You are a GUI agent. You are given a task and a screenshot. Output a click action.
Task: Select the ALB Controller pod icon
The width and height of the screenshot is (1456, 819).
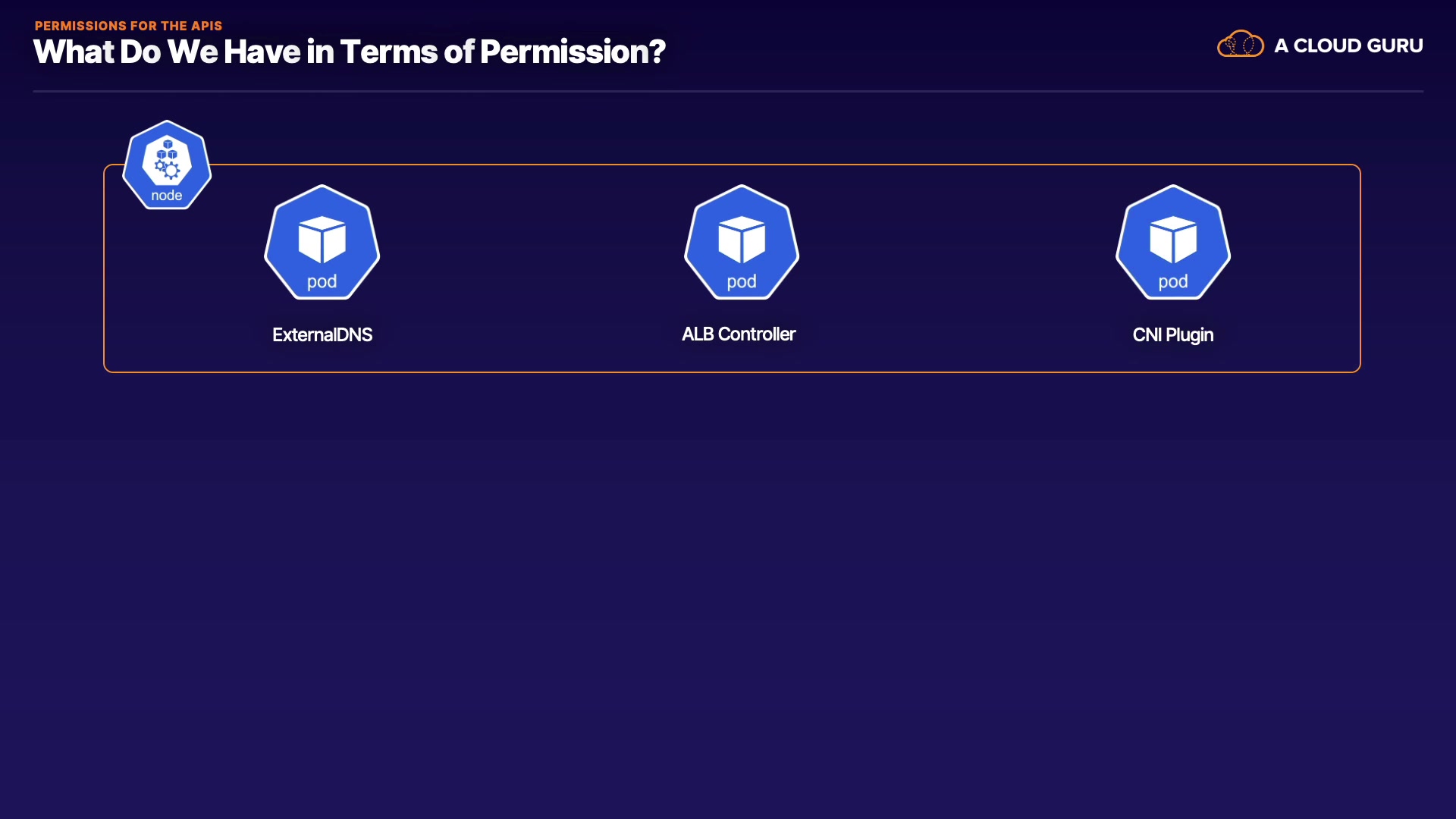(742, 243)
